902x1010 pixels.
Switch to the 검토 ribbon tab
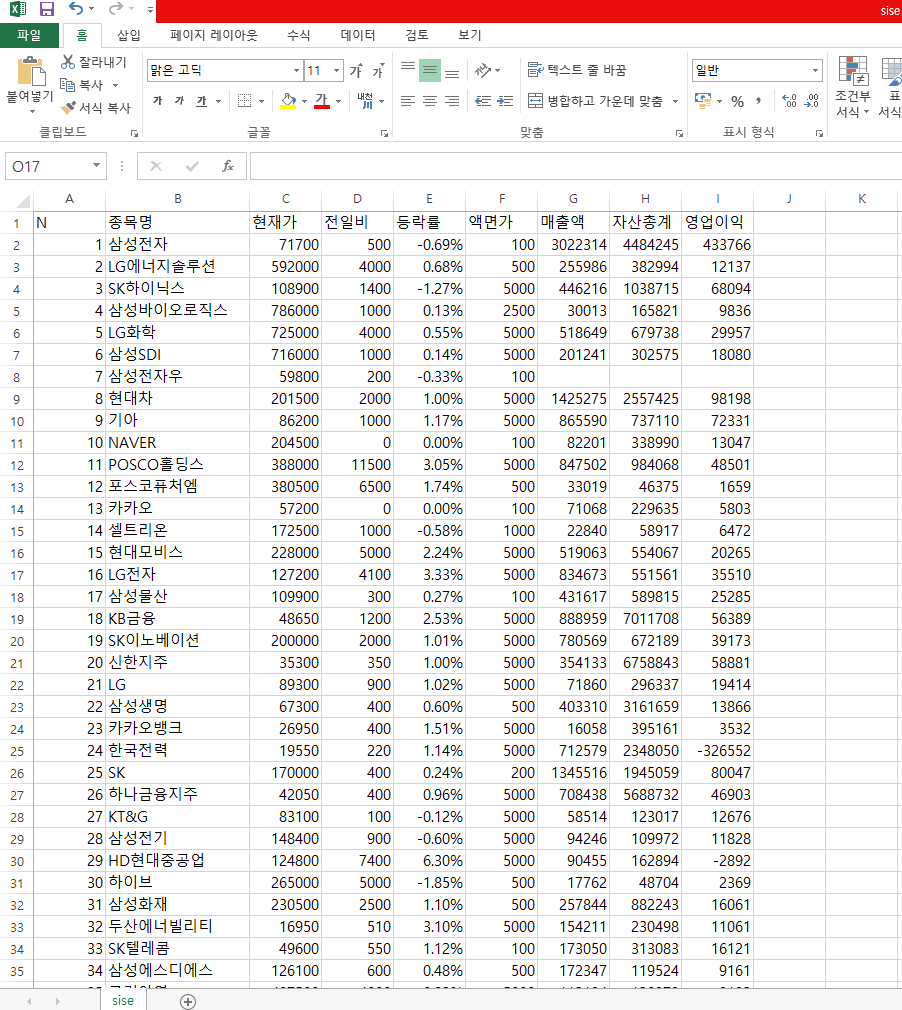click(x=417, y=35)
